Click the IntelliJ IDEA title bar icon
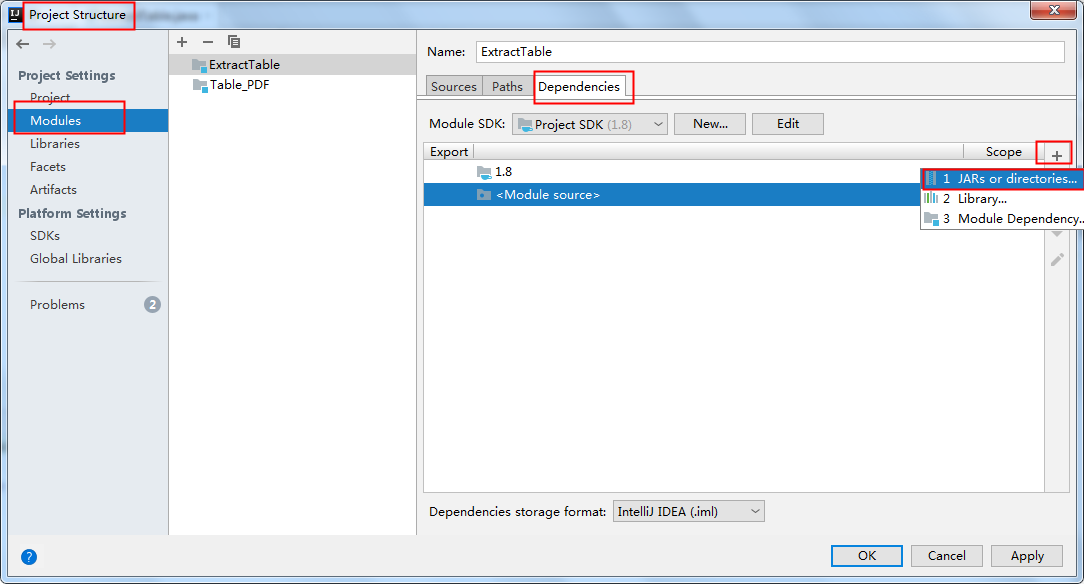 [15, 15]
